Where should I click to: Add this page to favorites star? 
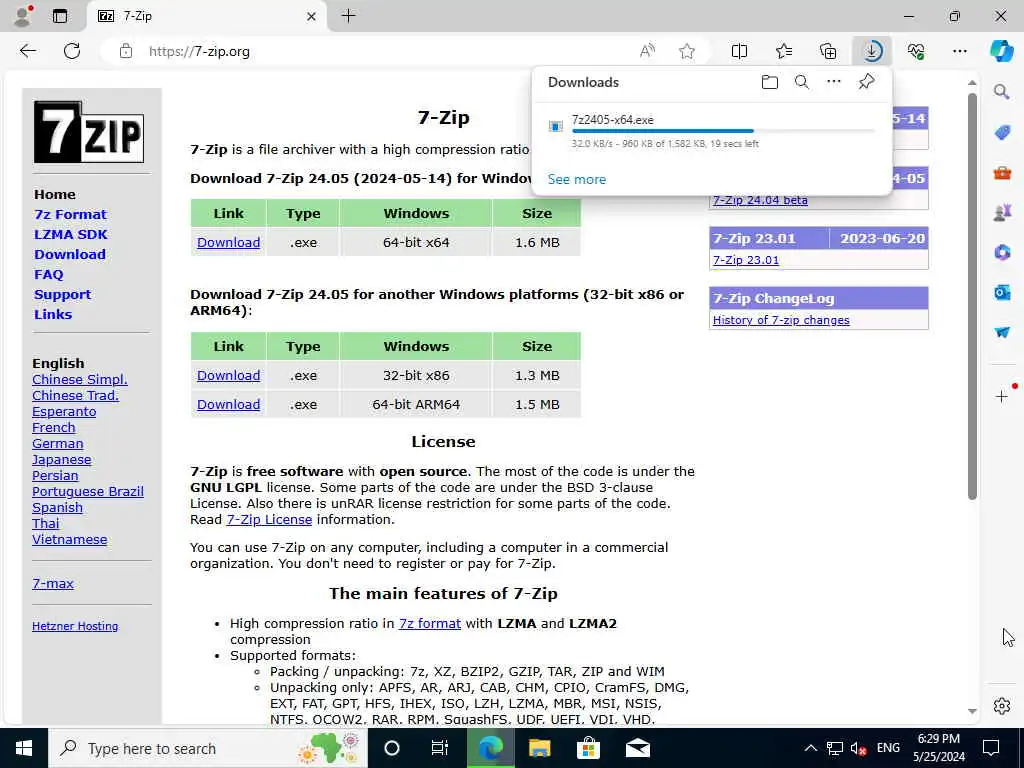[686, 51]
